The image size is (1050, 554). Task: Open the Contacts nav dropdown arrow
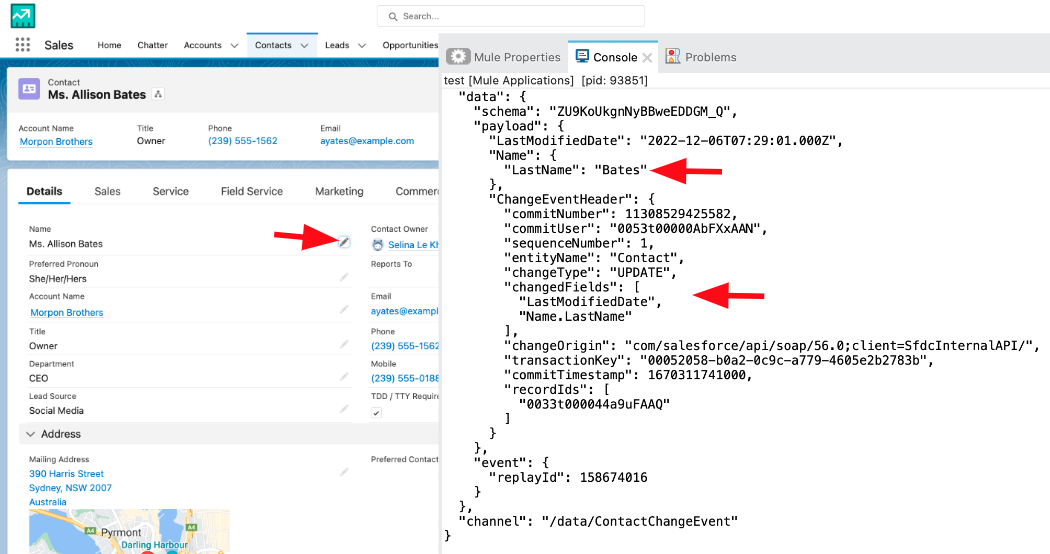(x=304, y=46)
